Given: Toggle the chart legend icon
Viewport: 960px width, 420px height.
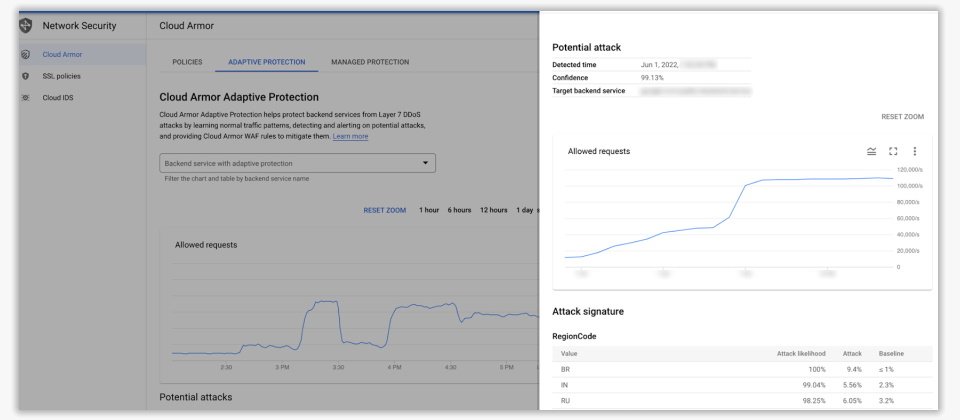Looking at the screenshot, I should (871, 151).
